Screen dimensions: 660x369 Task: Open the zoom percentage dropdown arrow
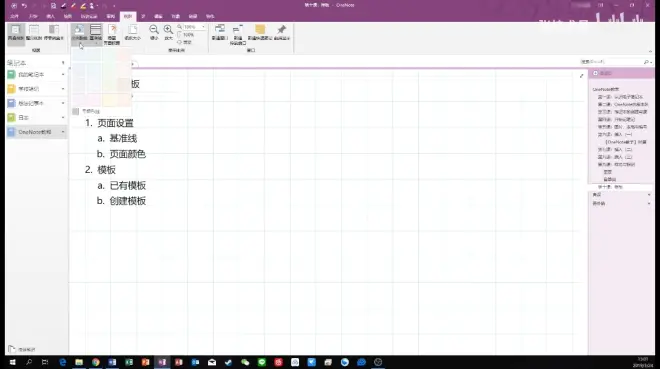point(203,27)
